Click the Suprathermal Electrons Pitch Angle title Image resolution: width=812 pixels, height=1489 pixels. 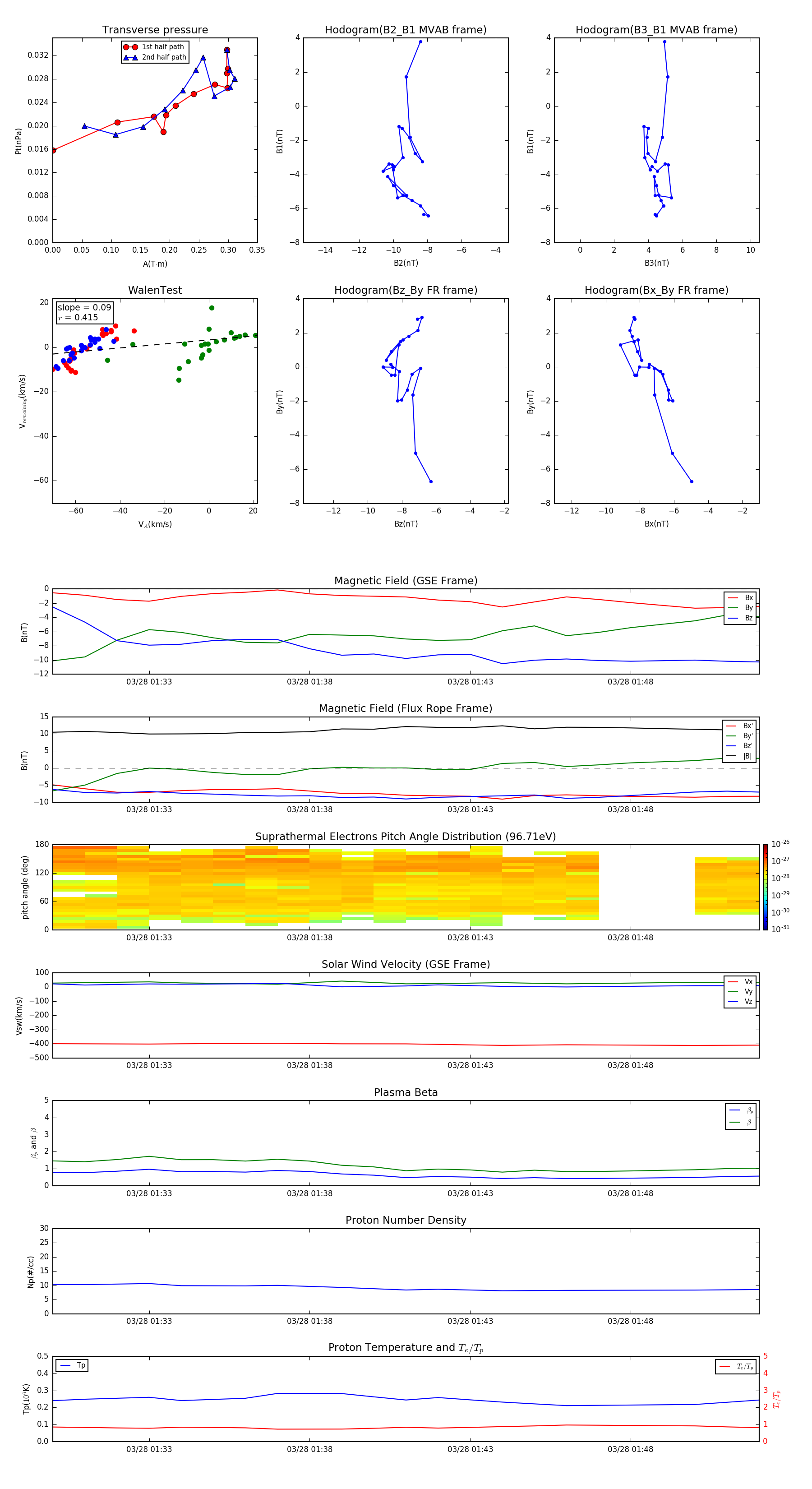(x=406, y=837)
